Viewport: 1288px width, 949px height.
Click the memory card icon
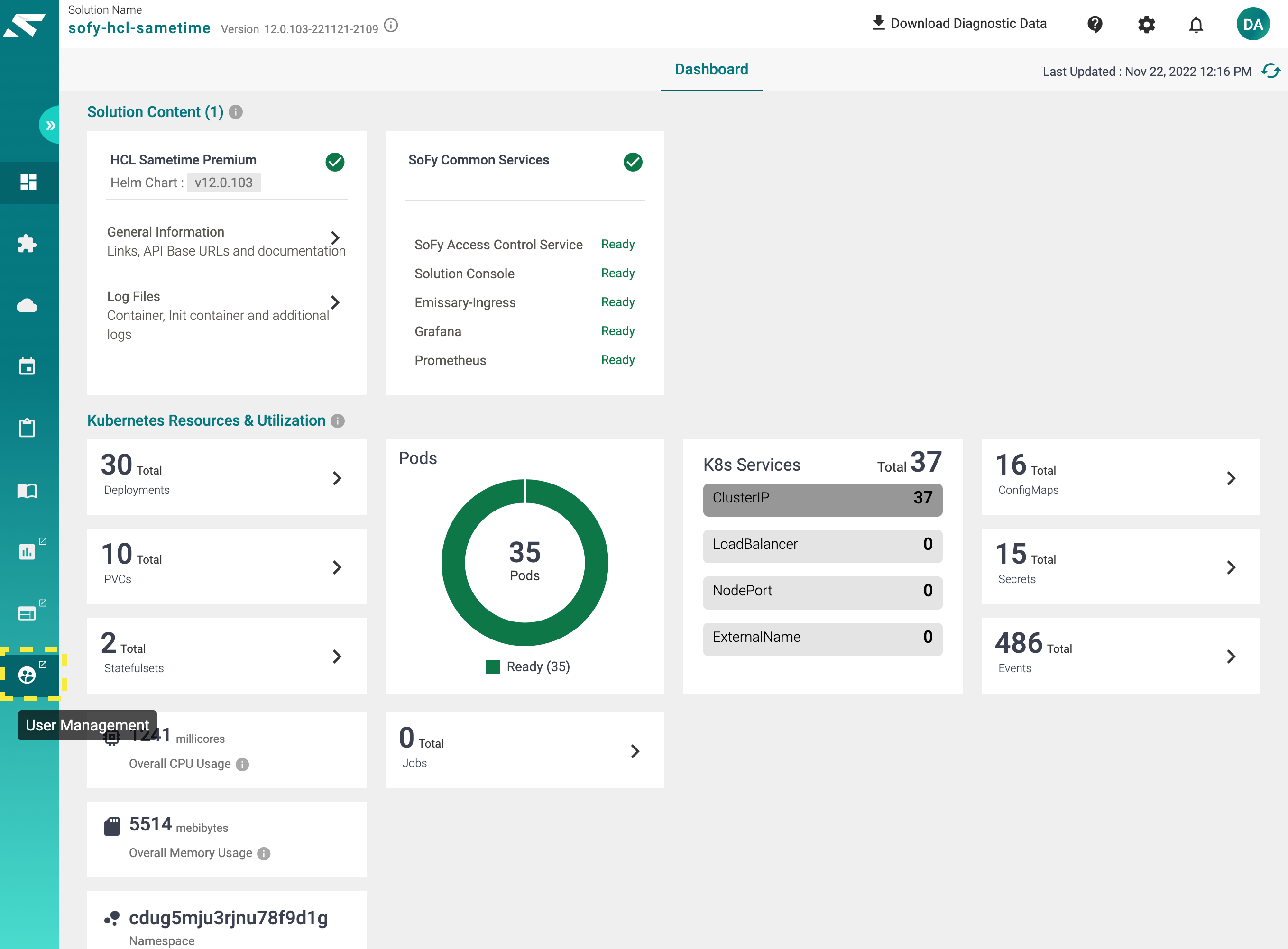(112, 825)
